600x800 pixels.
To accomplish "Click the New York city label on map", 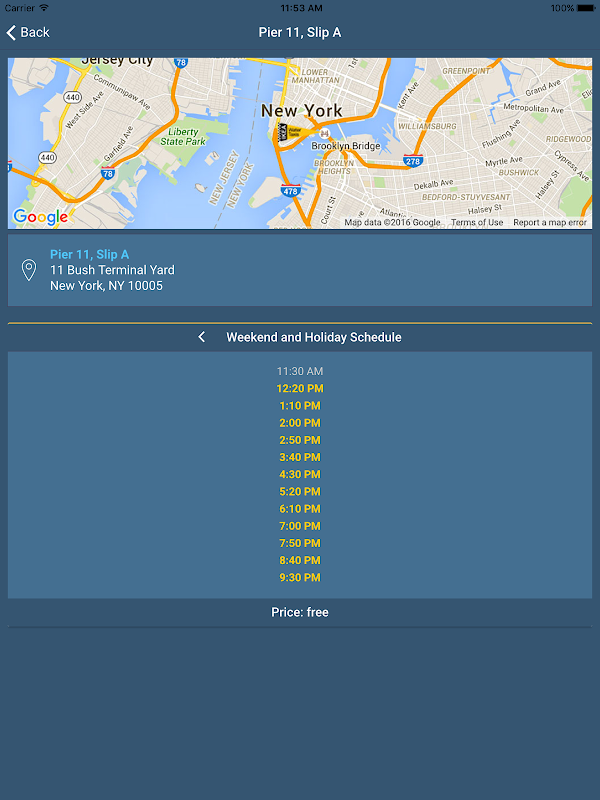I will 302,111.
